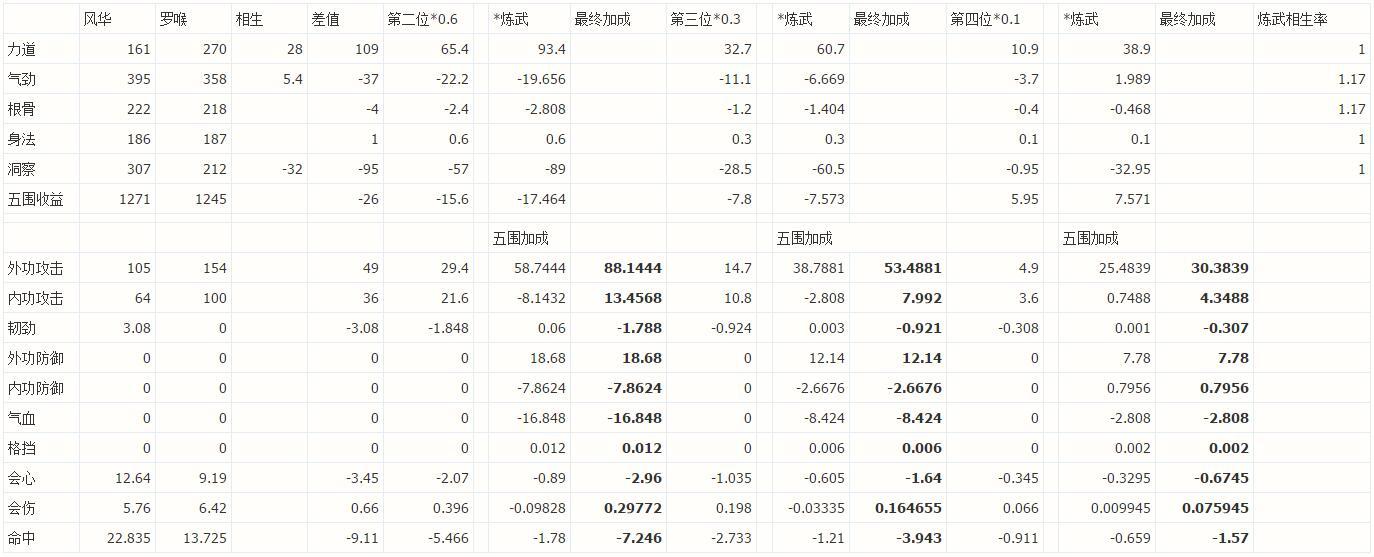Viewport: 1374px width, 557px height.
Task: Select the cell with value 161
Action: (138, 49)
